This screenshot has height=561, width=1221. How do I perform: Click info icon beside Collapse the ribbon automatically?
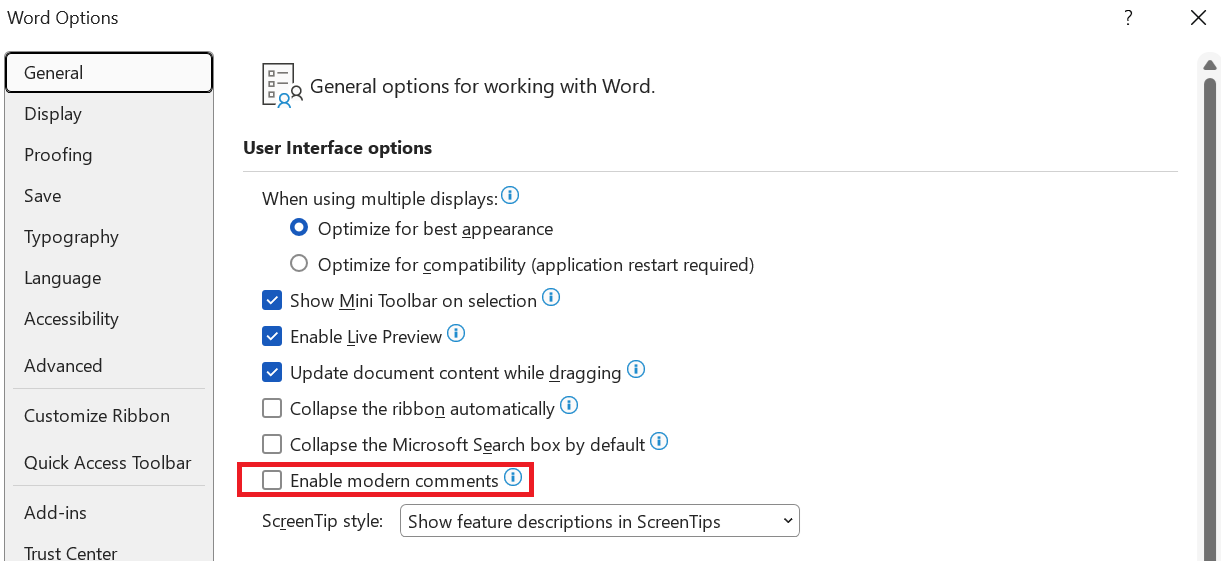pyautogui.click(x=569, y=405)
